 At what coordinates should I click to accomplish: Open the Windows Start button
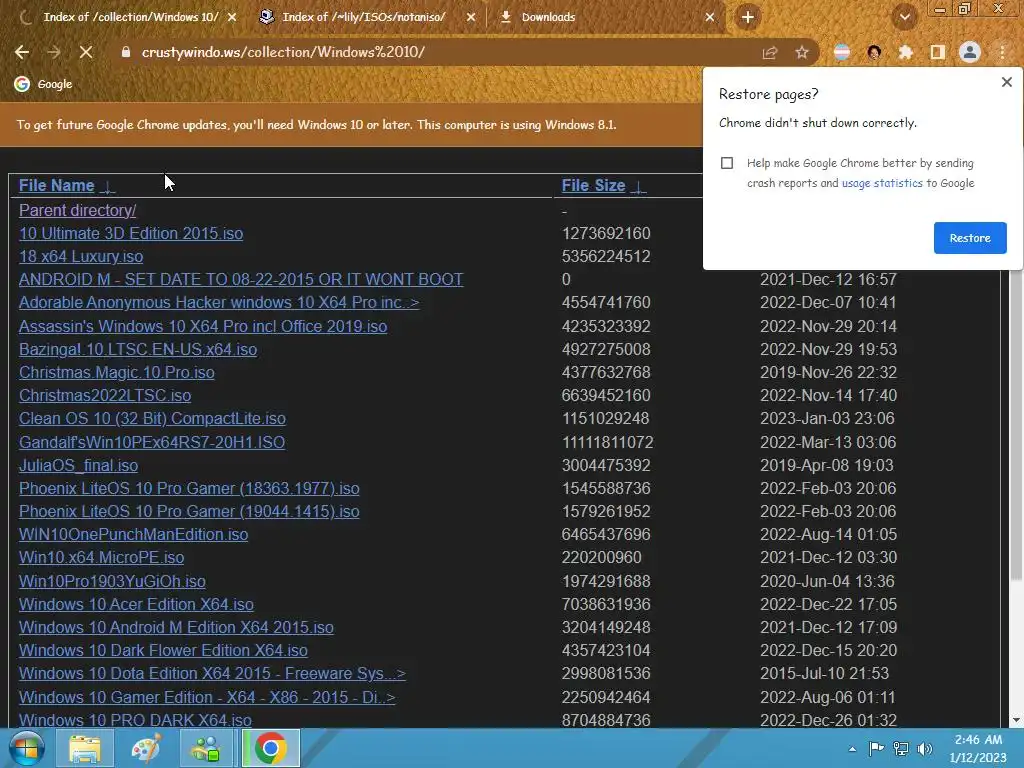(26, 748)
